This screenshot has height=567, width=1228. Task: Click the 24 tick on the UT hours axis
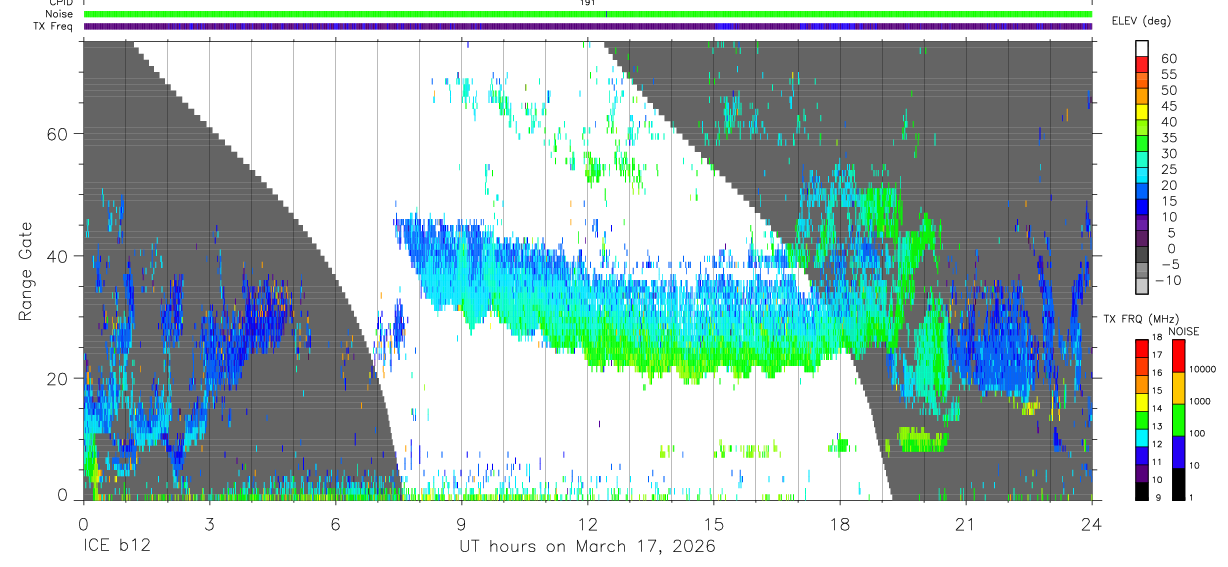point(1091,523)
